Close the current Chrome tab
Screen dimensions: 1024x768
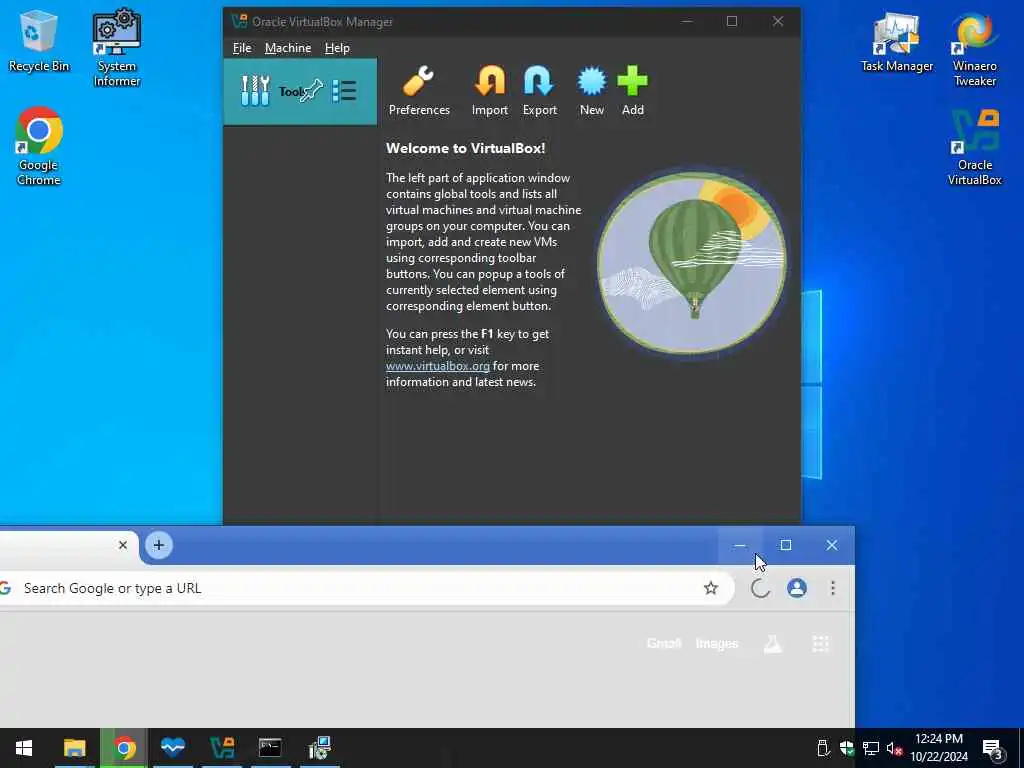(x=123, y=545)
